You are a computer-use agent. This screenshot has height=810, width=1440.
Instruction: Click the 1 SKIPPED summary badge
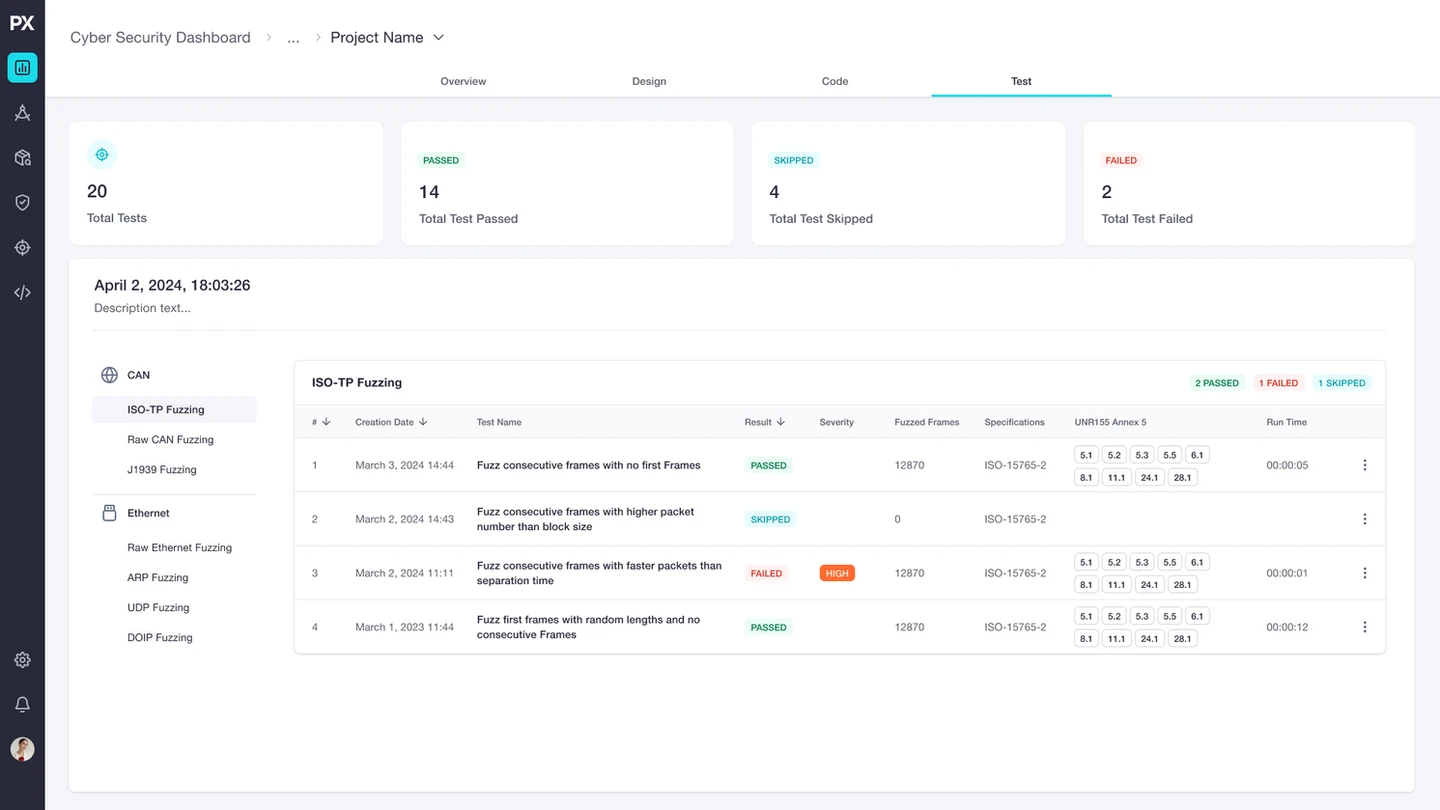[x=1341, y=383]
